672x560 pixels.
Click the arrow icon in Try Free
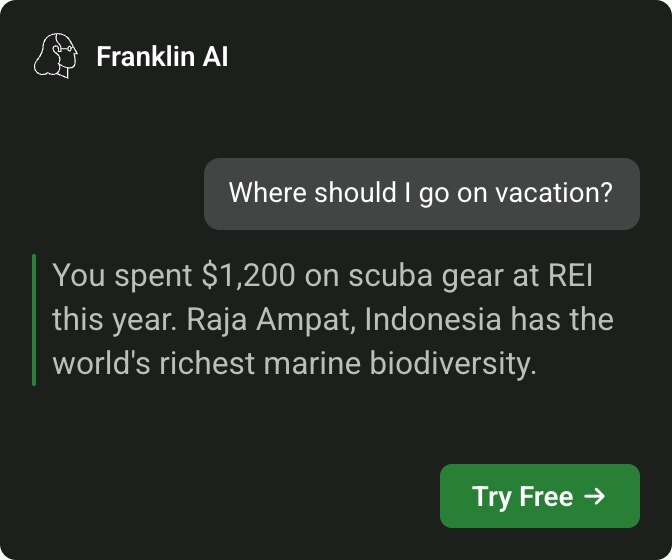tap(594, 496)
